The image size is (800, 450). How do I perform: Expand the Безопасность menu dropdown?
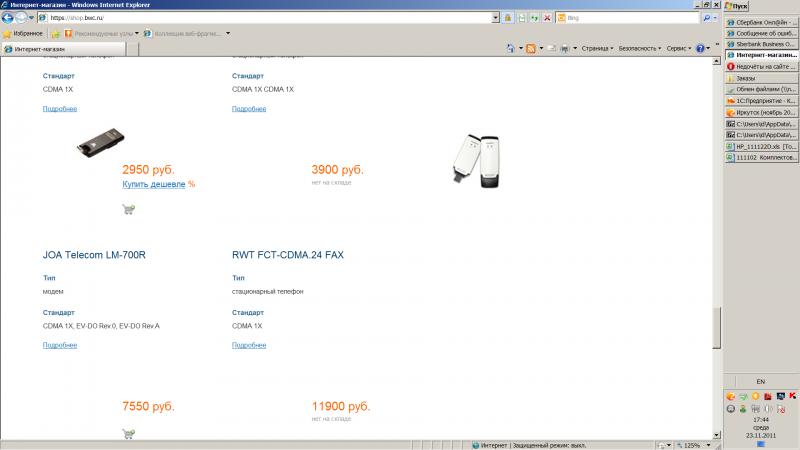pyautogui.click(x=640, y=48)
